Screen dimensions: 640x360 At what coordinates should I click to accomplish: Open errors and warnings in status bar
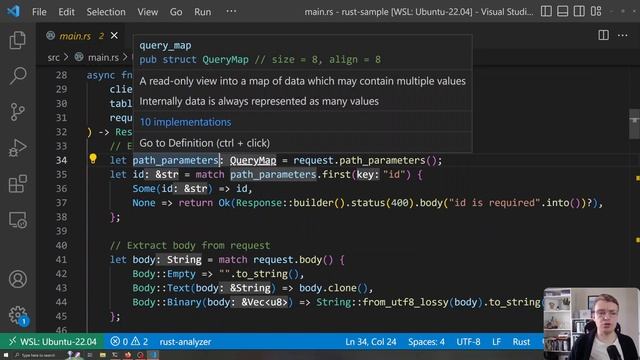coord(129,342)
